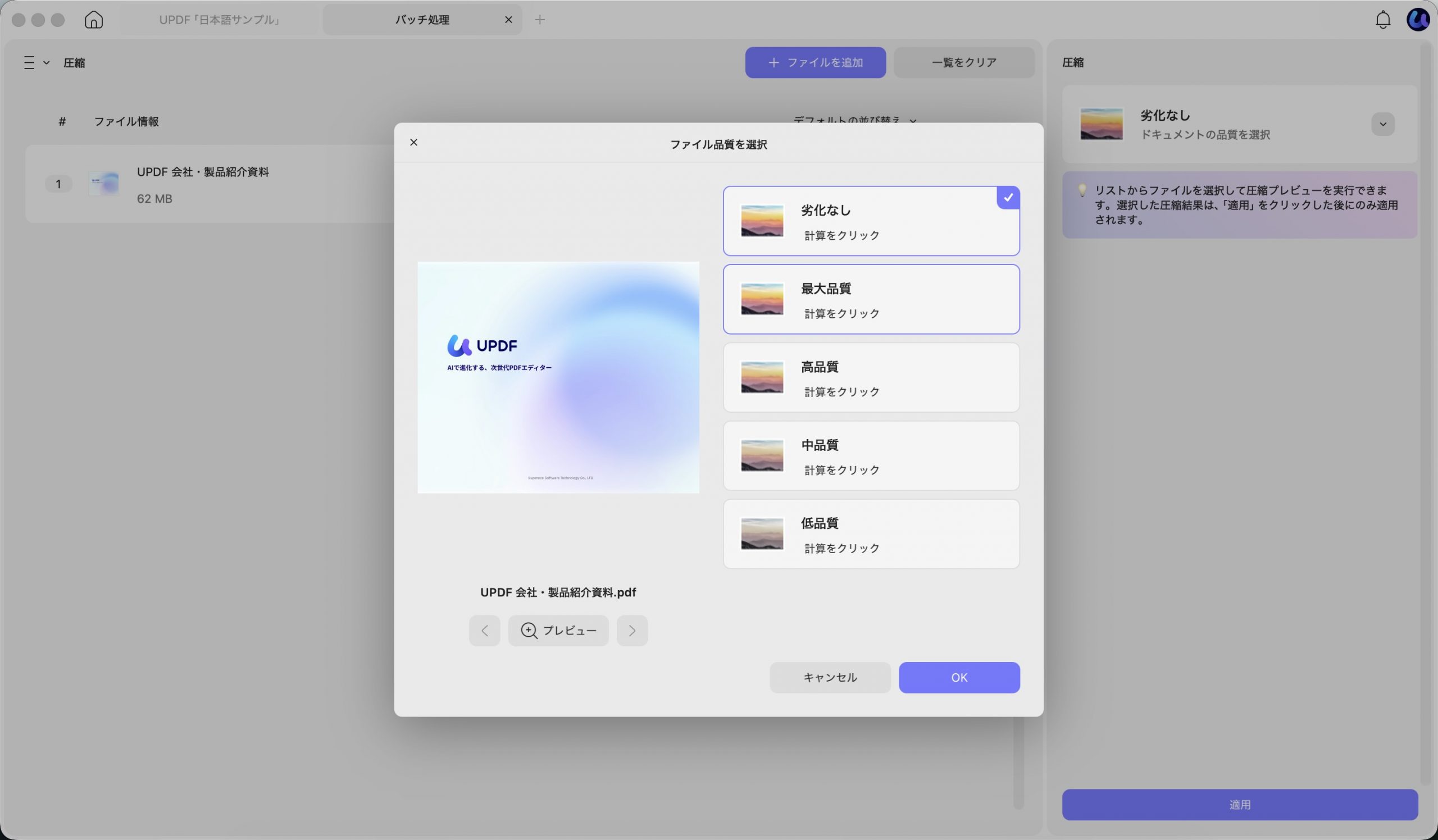
Task: Choose the 低品質 quality option
Action: pyautogui.click(x=871, y=533)
